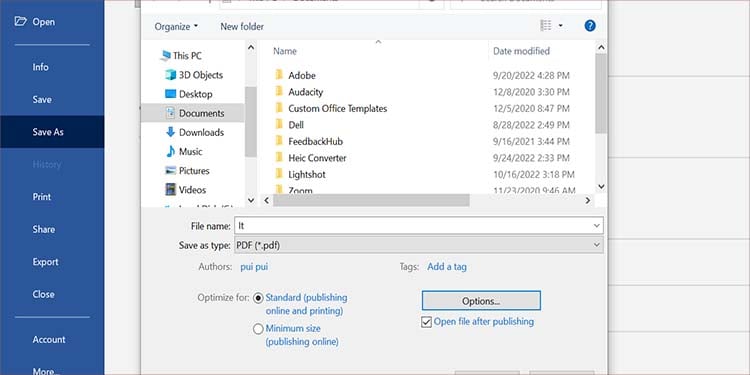Select Standard publishing radio button
Image resolution: width=750 pixels, height=375 pixels.
(x=258, y=298)
